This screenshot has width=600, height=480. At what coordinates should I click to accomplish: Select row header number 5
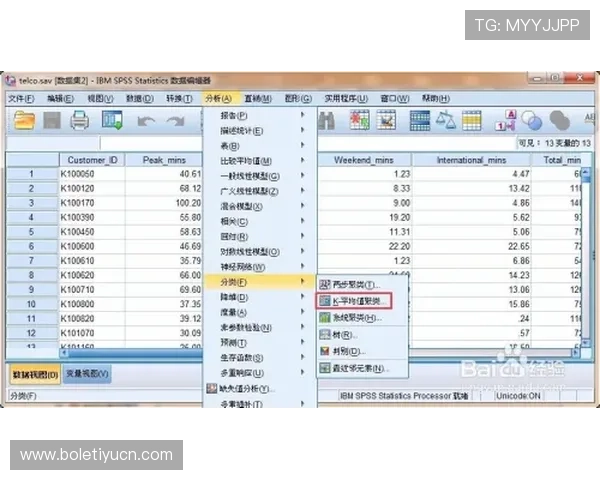[32, 232]
